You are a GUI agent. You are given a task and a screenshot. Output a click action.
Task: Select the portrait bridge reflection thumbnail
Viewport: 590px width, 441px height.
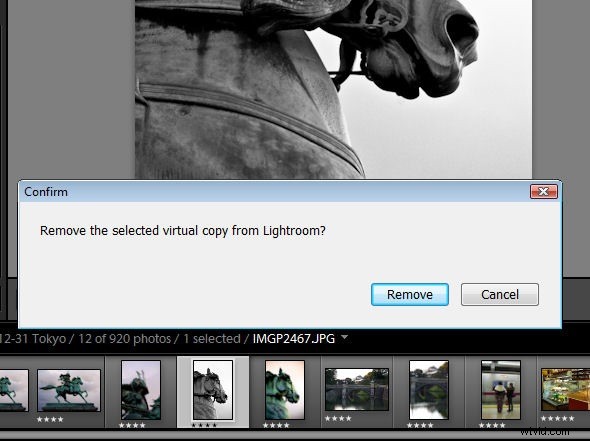point(429,389)
